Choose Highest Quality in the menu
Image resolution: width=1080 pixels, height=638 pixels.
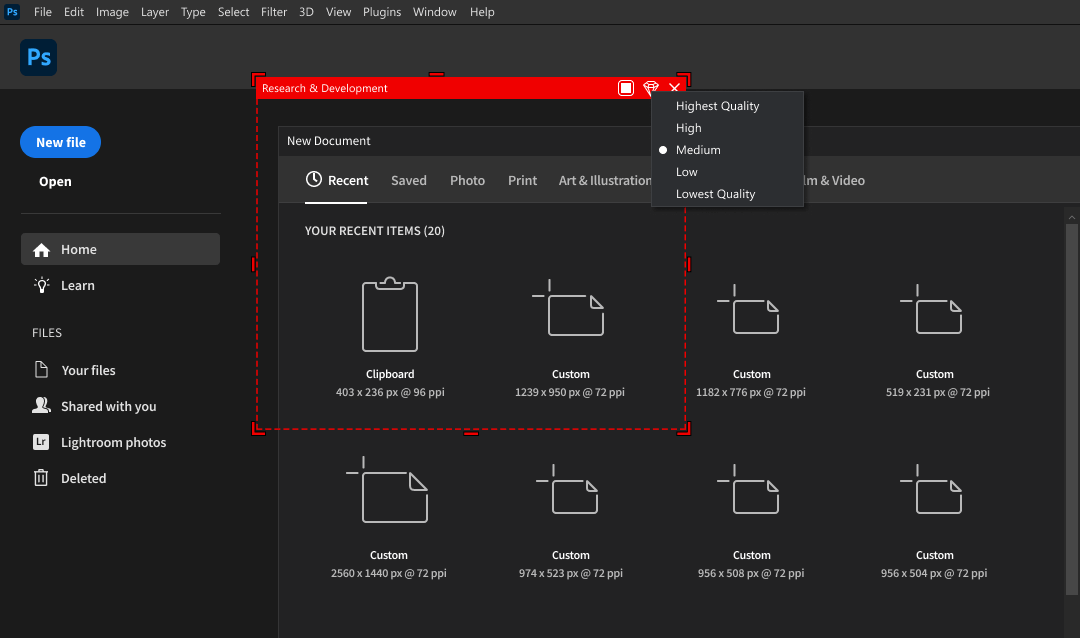717,105
